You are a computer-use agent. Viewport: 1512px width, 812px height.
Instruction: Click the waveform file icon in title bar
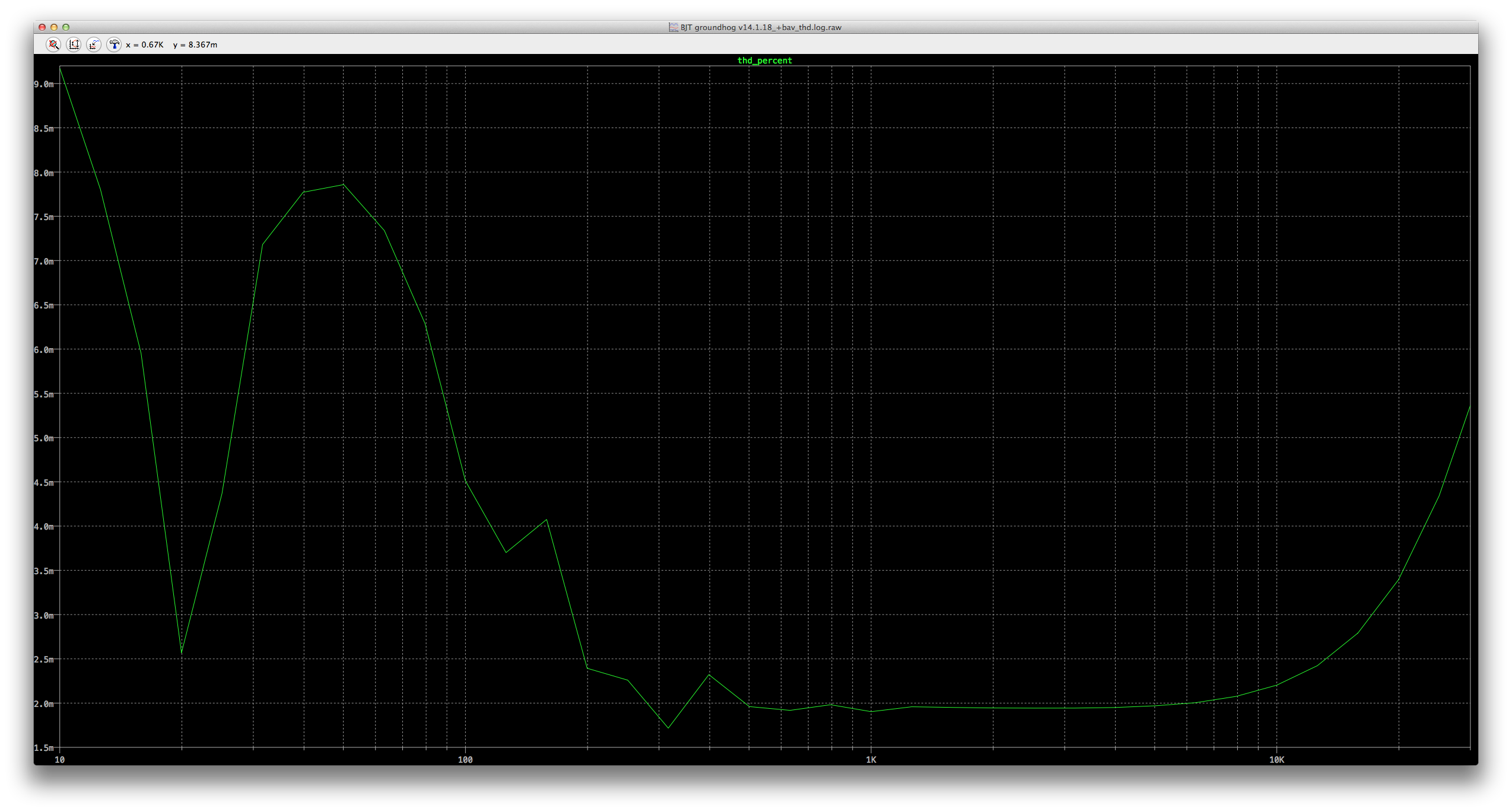(674, 27)
